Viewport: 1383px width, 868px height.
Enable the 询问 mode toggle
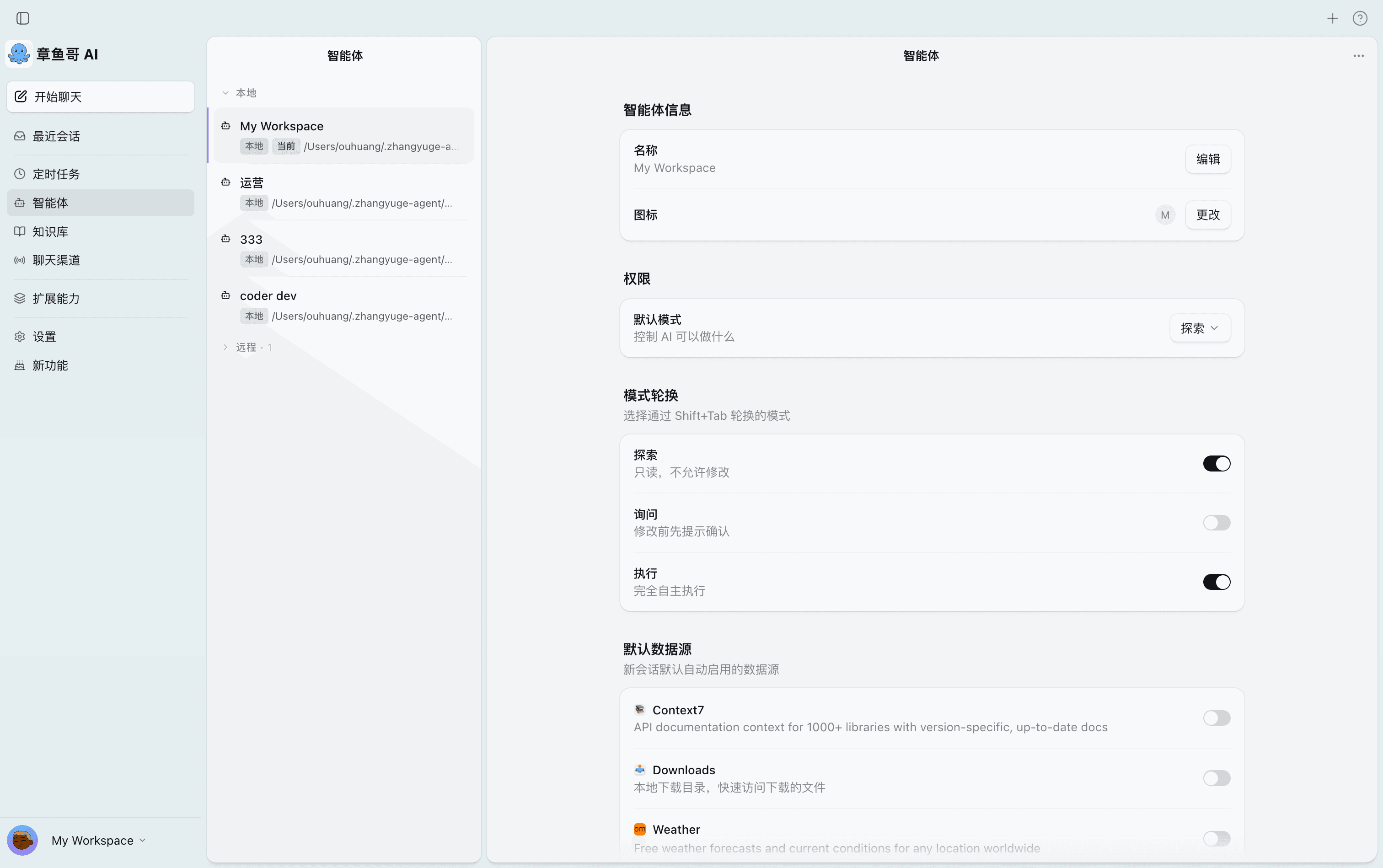pos(1217,522)
